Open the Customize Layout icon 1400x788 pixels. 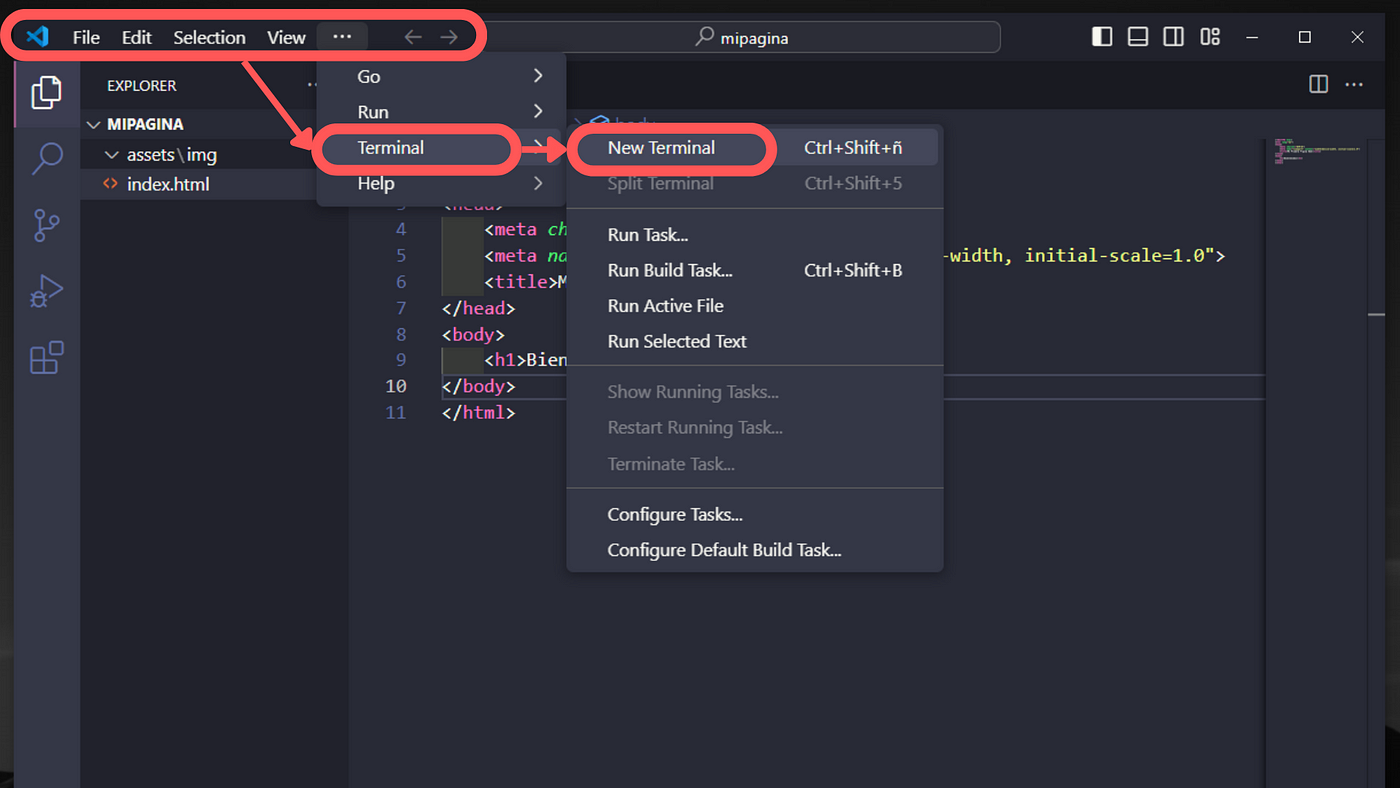pos(1209,36)
